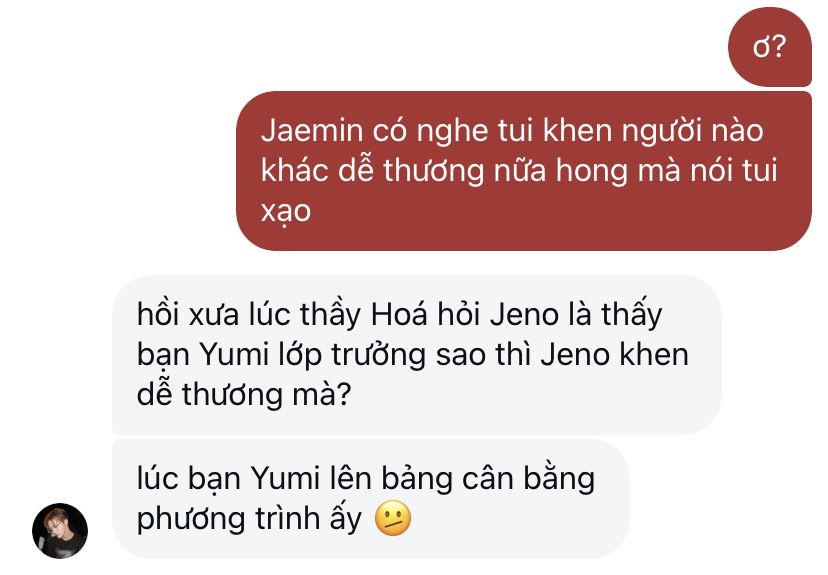
Task: Click "phương trình ấy" in the last message
Action: click(249, 520)
